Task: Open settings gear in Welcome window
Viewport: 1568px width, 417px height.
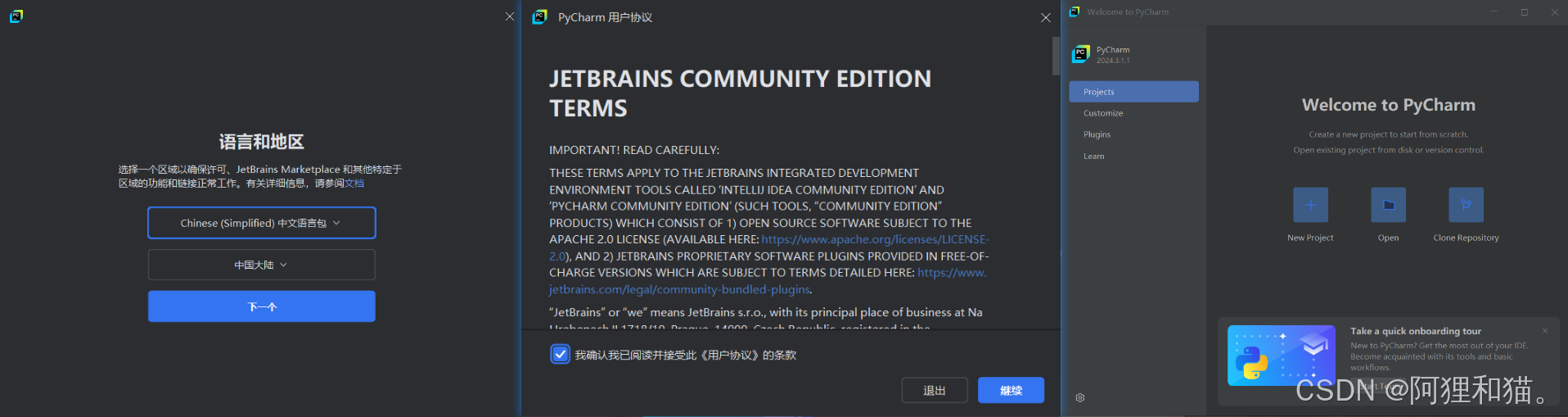Action: click(1080, 397)
